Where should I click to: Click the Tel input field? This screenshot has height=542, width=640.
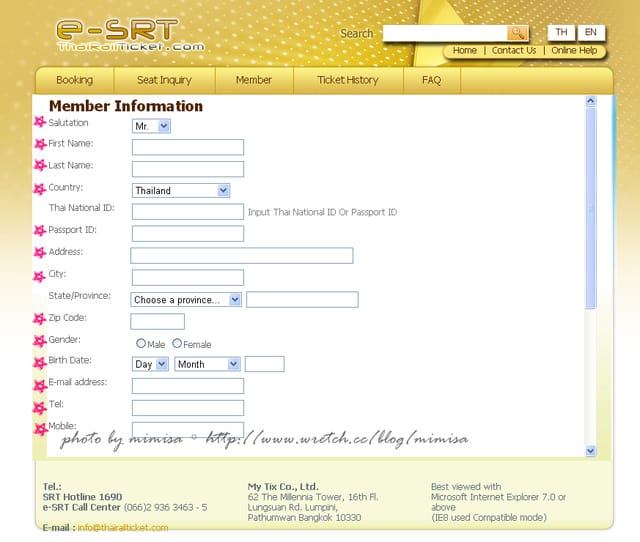tap(188, 408)
